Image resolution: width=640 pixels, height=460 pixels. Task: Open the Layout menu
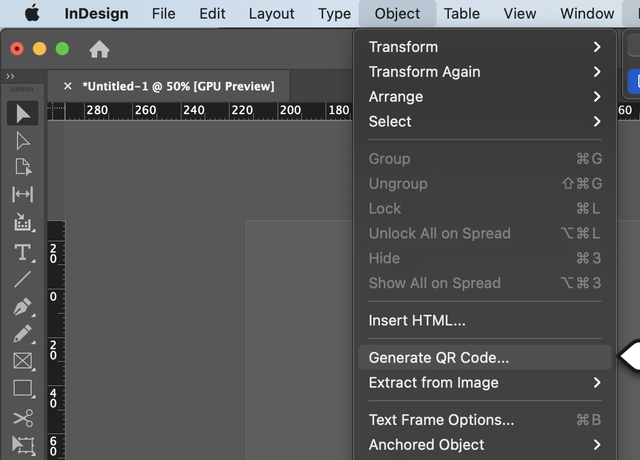pos(271,13)
